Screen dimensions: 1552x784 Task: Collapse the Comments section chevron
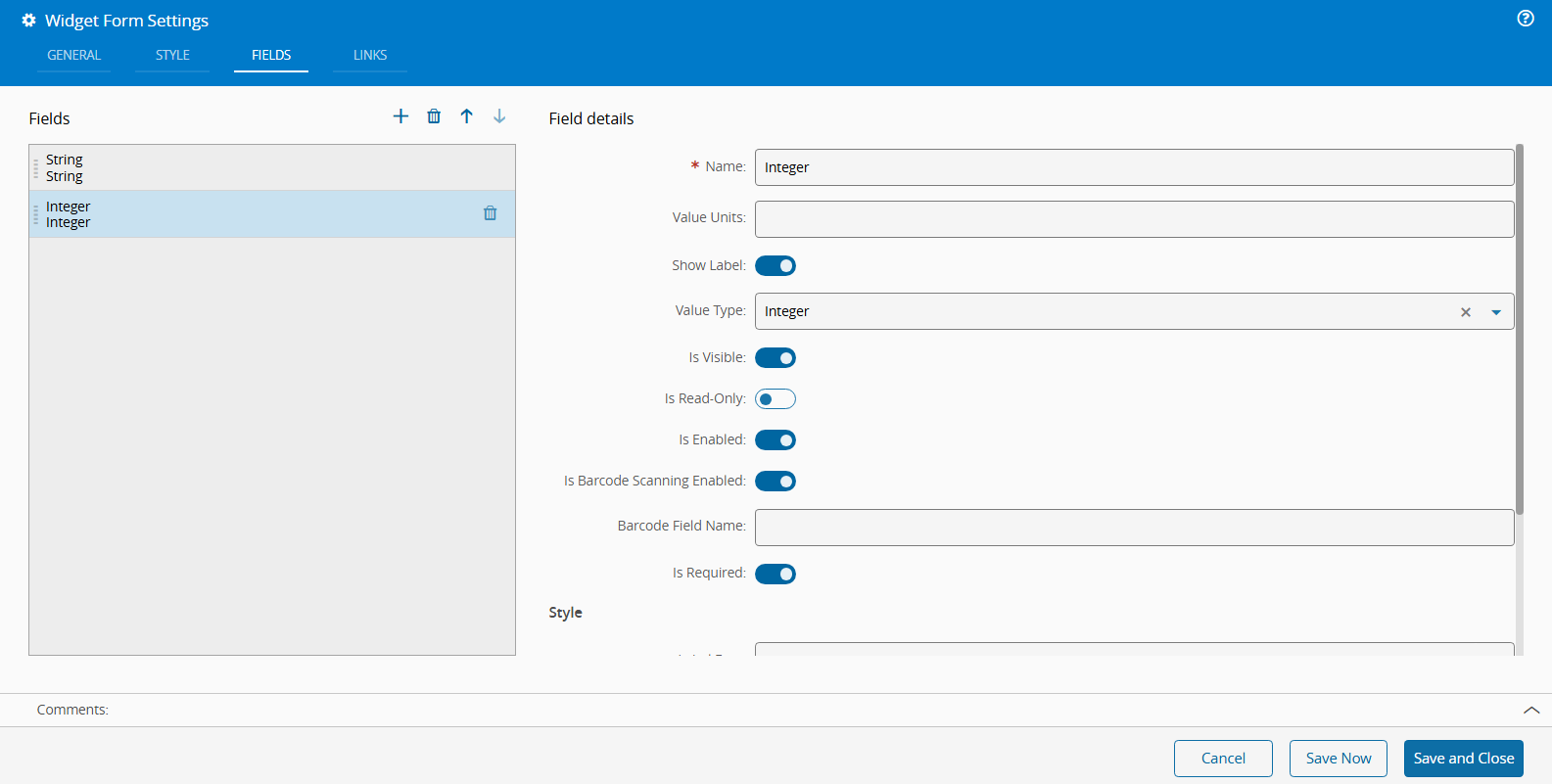[x=1530, y=711]
